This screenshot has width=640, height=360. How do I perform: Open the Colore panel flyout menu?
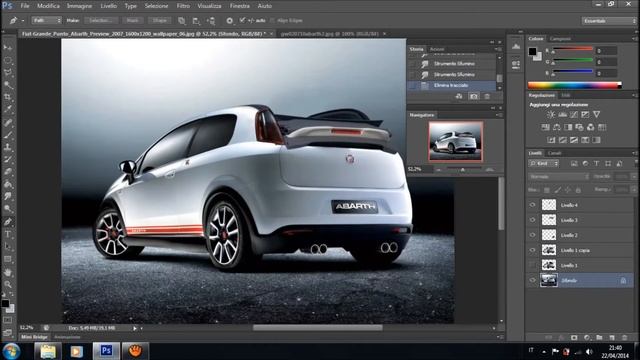[635, 39]
